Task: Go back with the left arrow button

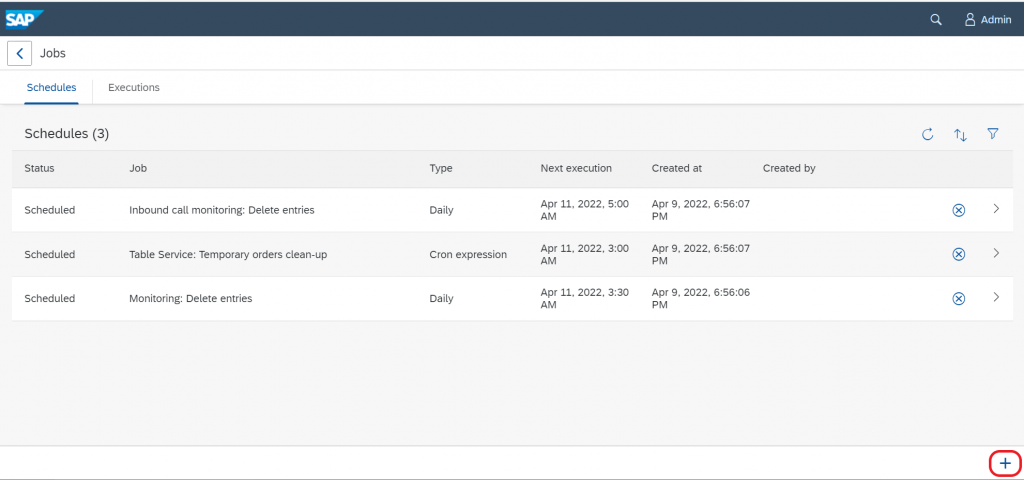Action: 20,54
